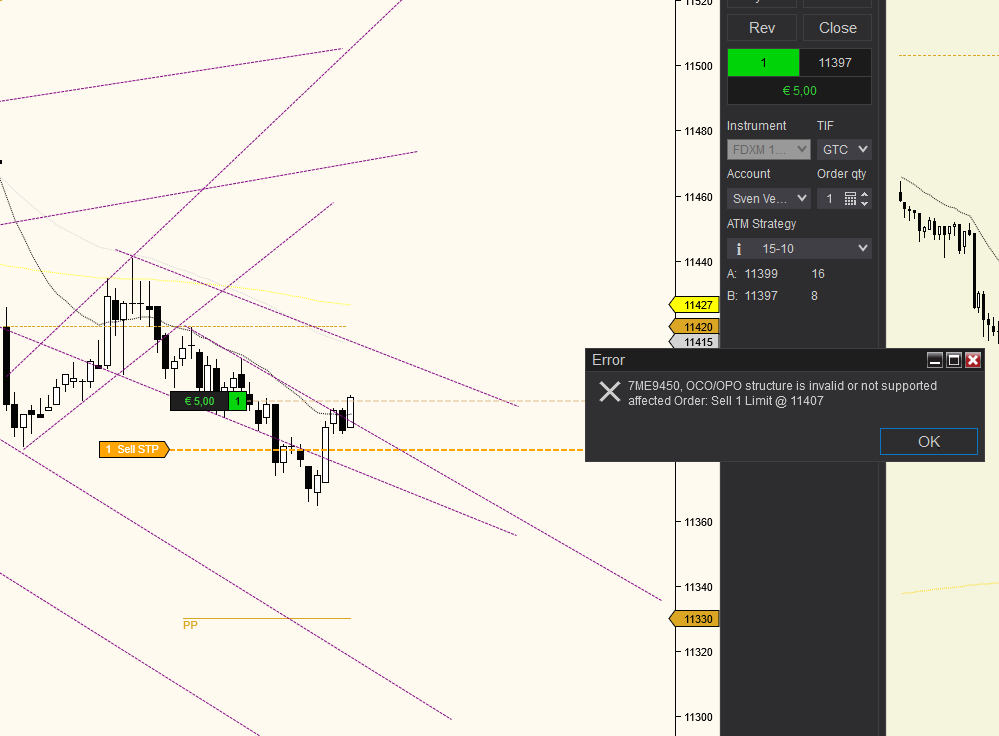Open the TIF GTC dropdown
The image size is (999, 736).
pyautogui.click(x=844, y=150)
